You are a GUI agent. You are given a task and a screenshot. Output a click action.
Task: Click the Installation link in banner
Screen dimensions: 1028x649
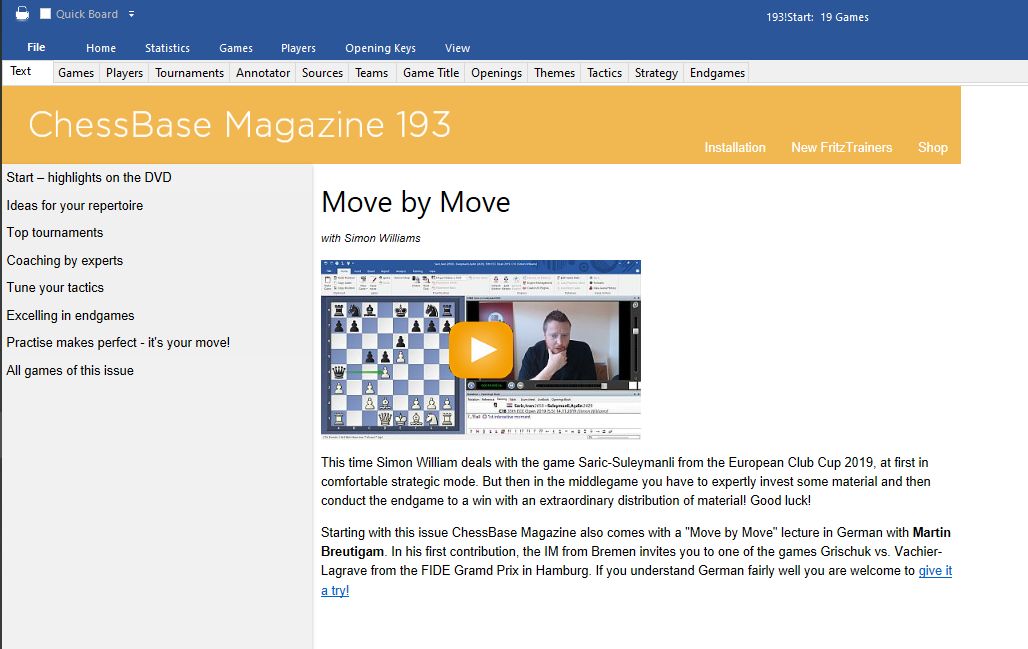[735, 148]
